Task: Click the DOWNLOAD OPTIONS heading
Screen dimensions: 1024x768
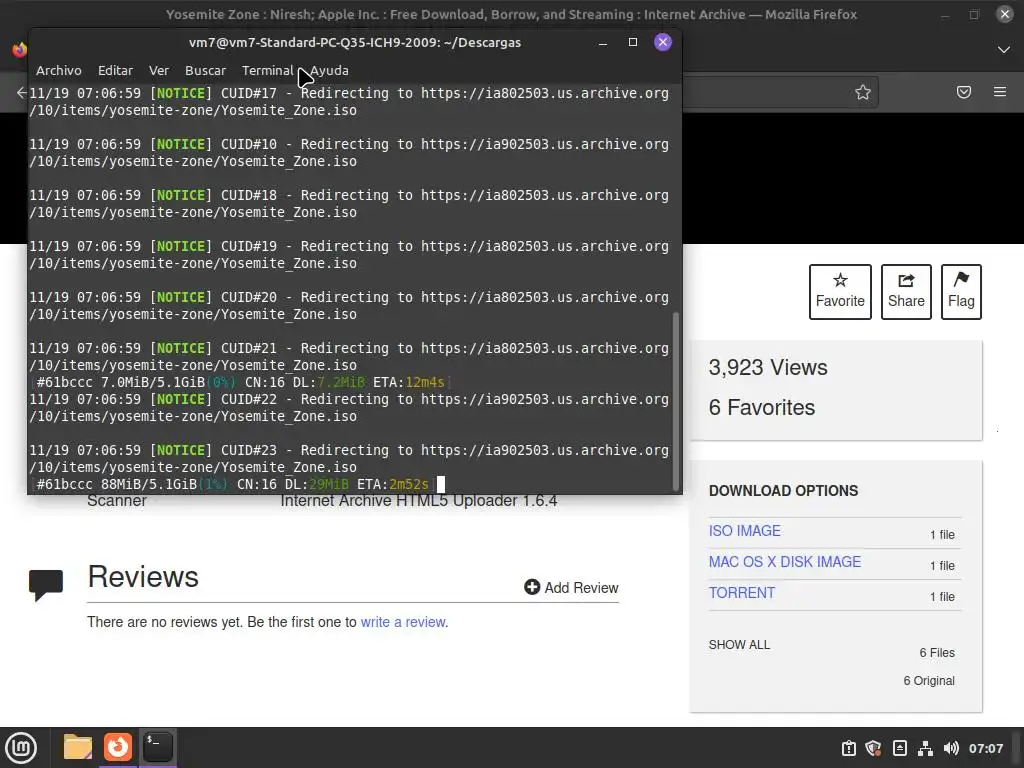Action: [783, 490]
